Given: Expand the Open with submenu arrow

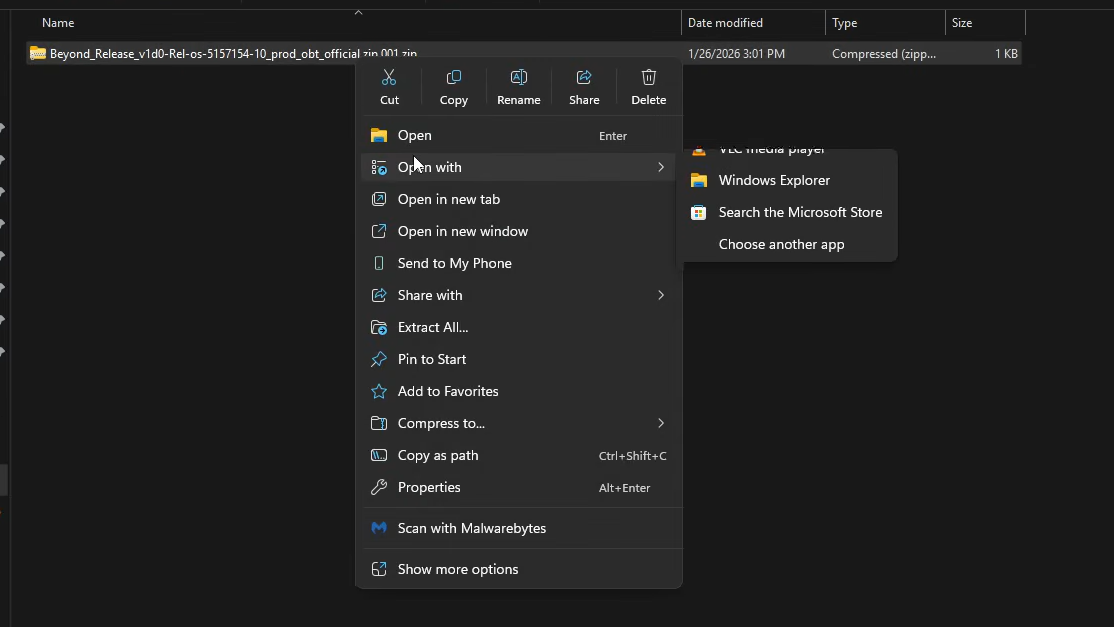Looking at the screenshot, I should coord(660,167).
